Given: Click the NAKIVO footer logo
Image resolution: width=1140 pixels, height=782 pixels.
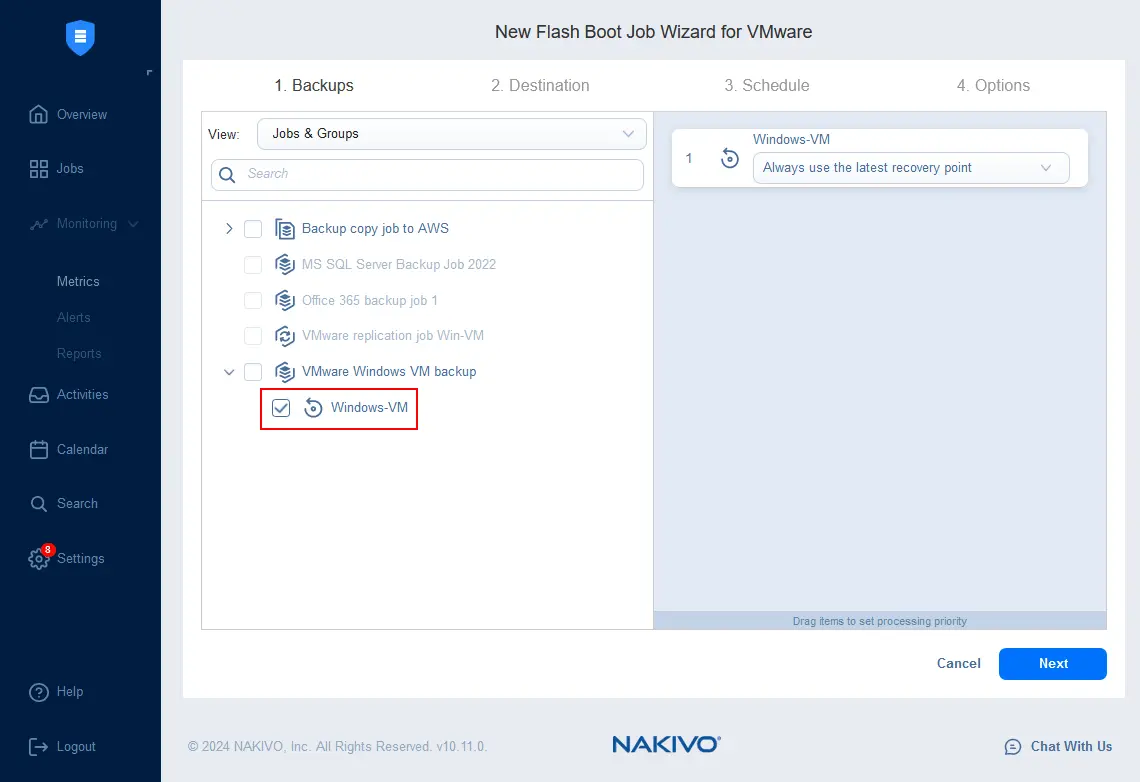Looking at the screenshot, I should point(666,744).
